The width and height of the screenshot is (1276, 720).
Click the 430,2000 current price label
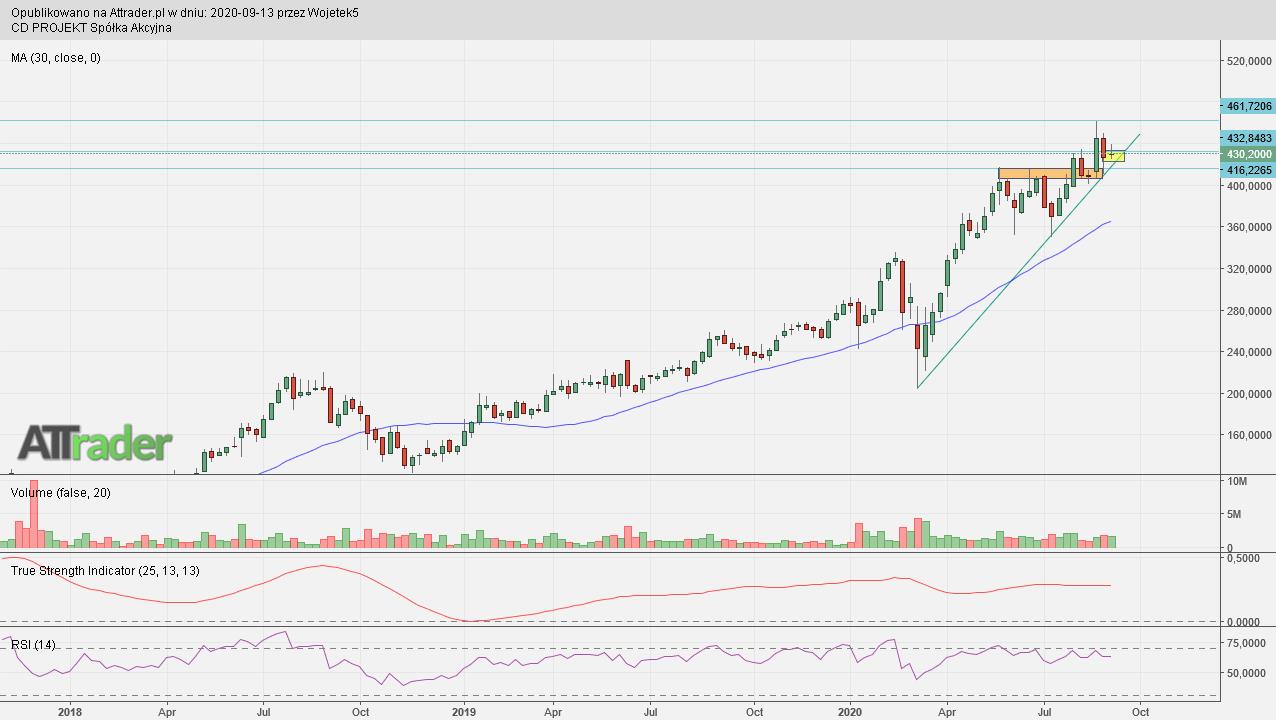1247,154
